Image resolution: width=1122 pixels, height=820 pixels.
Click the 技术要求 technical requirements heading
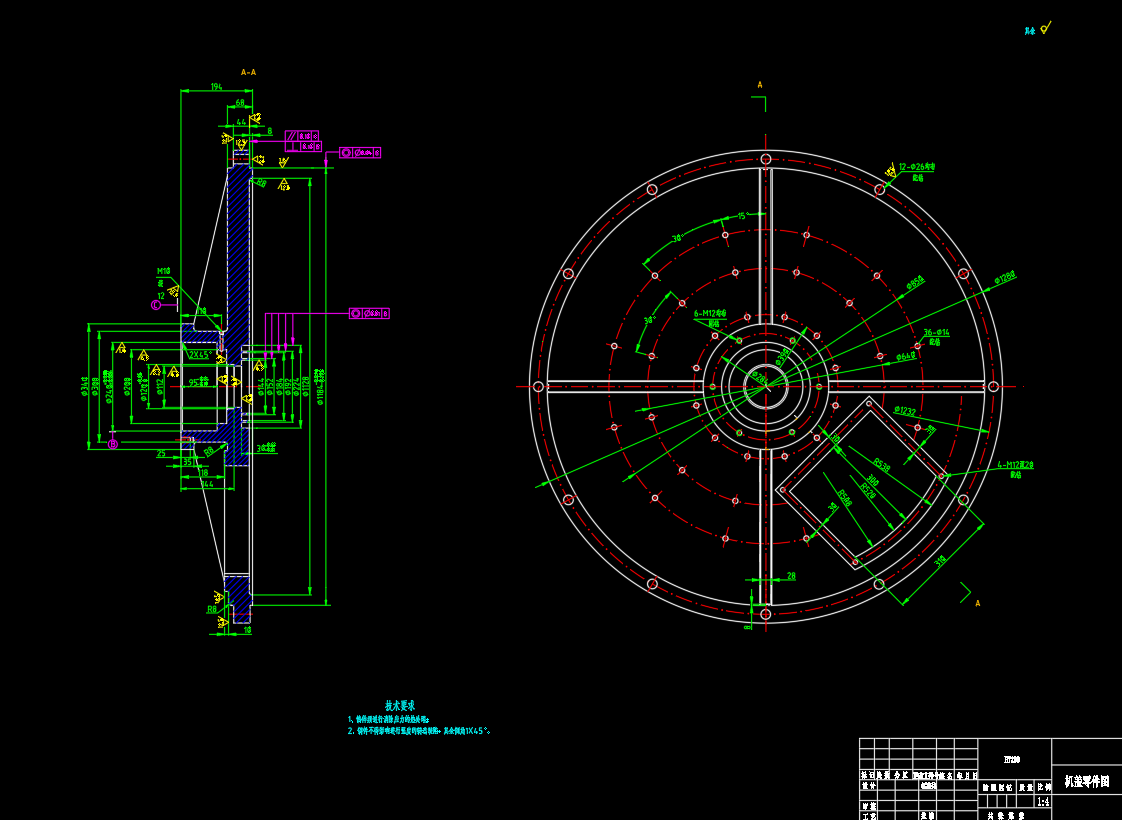click(400, 705)
